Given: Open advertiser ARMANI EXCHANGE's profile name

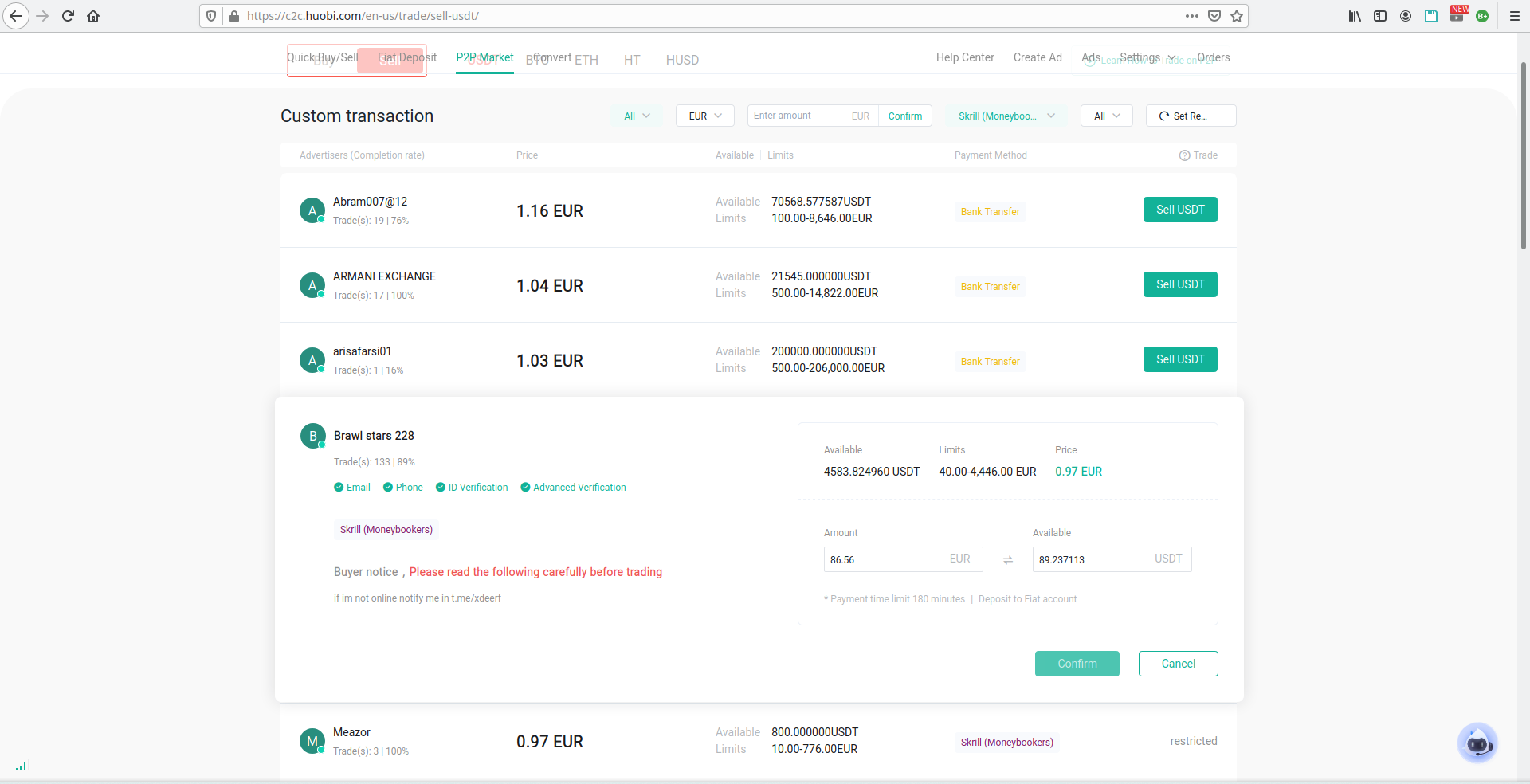Looking at the screenshot, I should (x=384, y=276).
